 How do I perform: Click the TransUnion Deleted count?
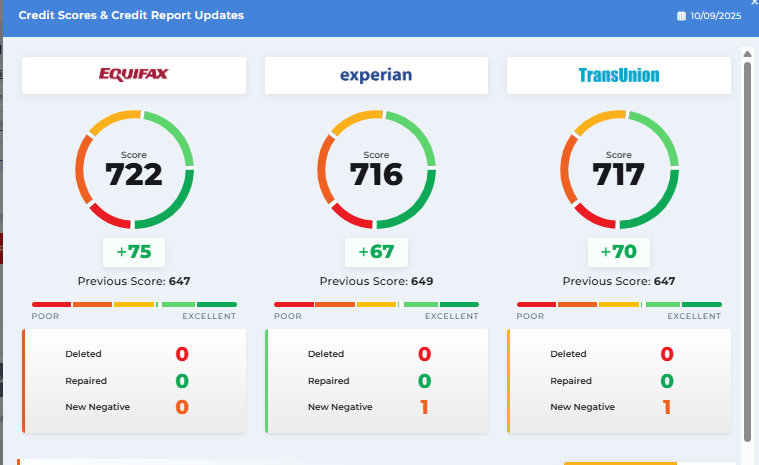pos(667,354)
